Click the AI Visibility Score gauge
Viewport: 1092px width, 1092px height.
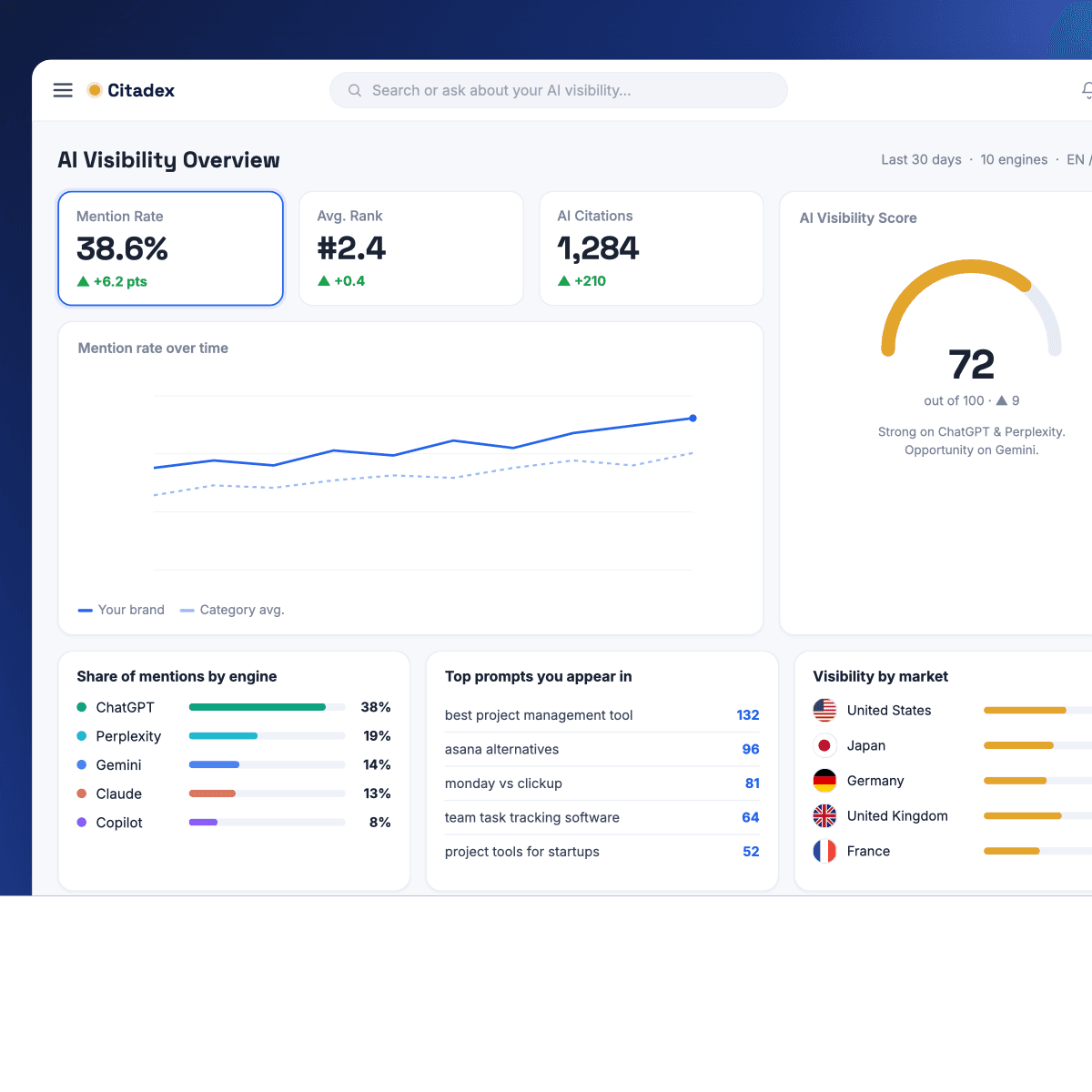pos(971,308)
